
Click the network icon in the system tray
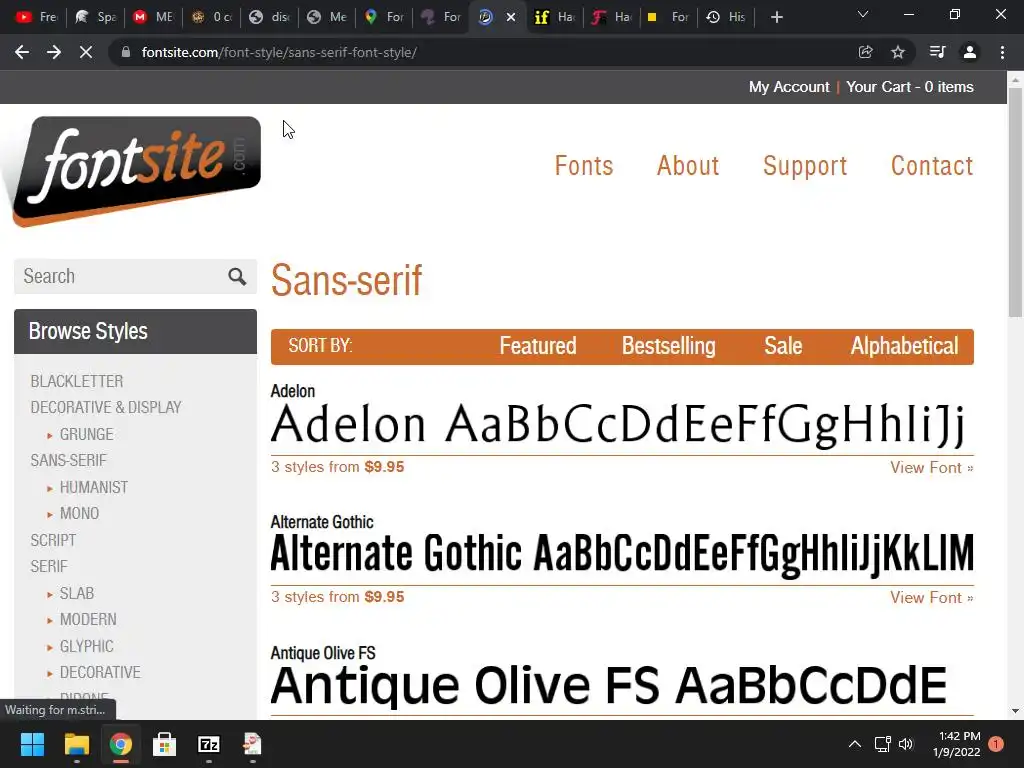click(x=882, y=744)
